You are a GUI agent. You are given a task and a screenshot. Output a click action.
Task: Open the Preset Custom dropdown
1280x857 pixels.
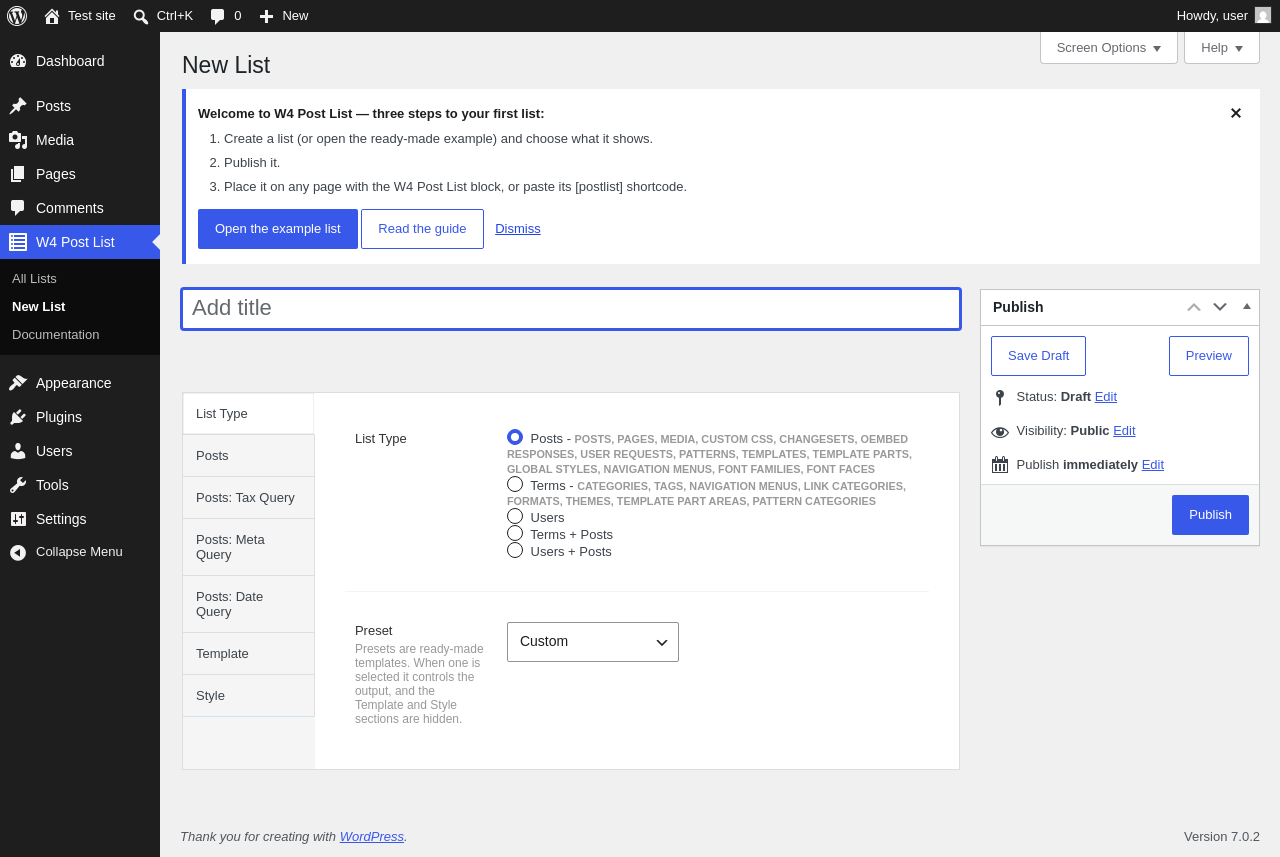tap(593, 642)
